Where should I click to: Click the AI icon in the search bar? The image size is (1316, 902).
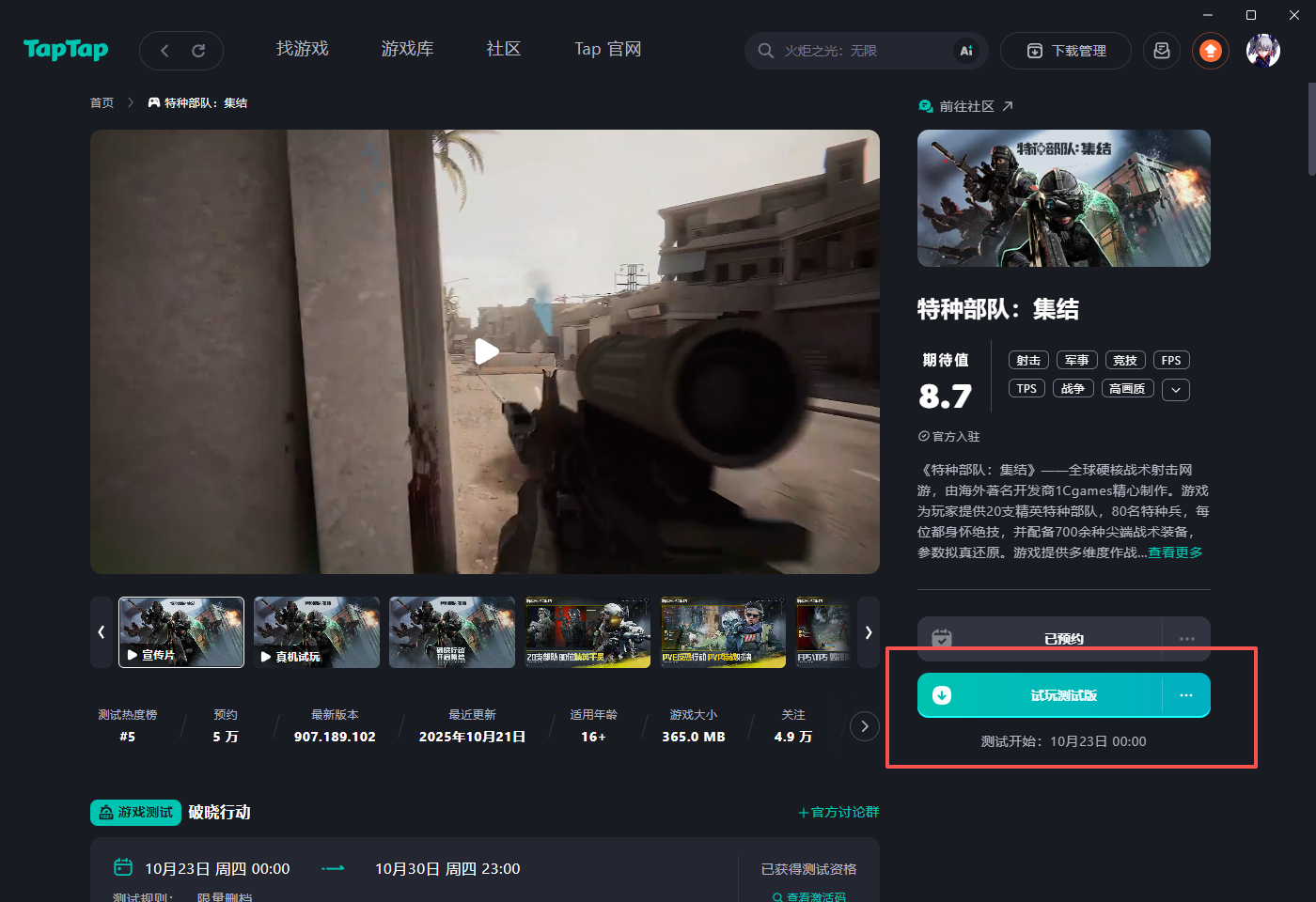click(x=966, y=51)
